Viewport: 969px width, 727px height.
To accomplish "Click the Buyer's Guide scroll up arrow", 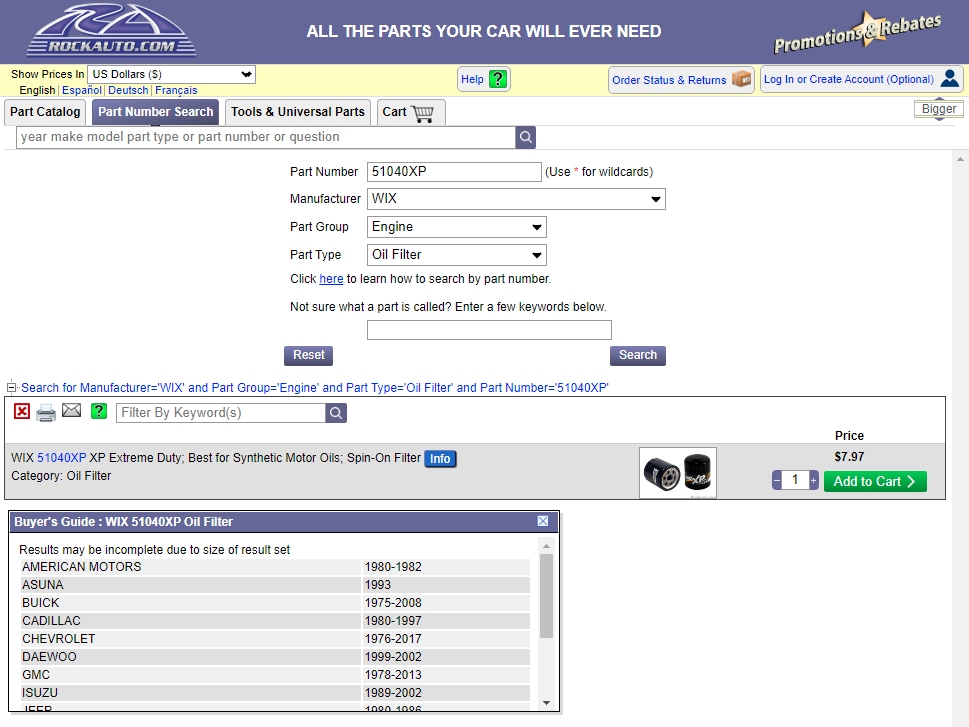I will coord(546,546).
